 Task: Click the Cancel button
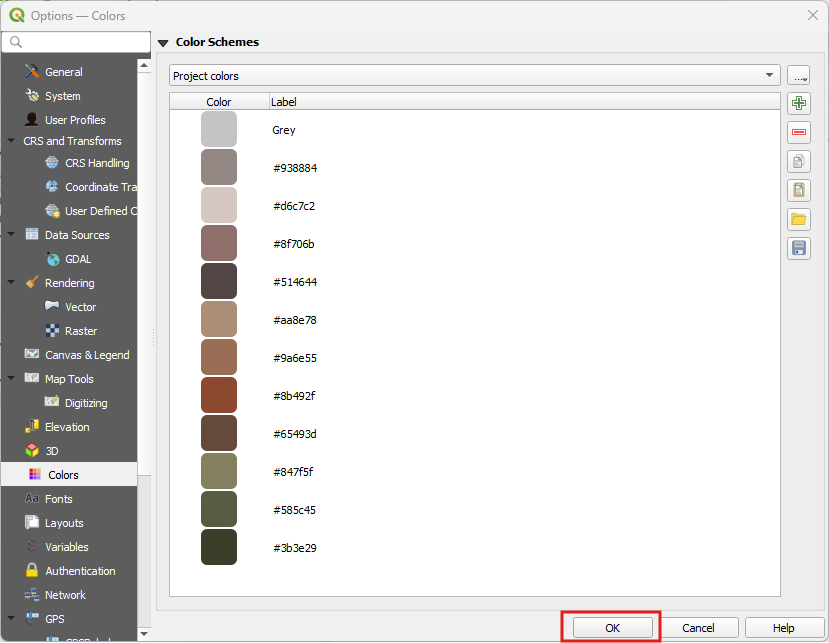tap(698, 628)
